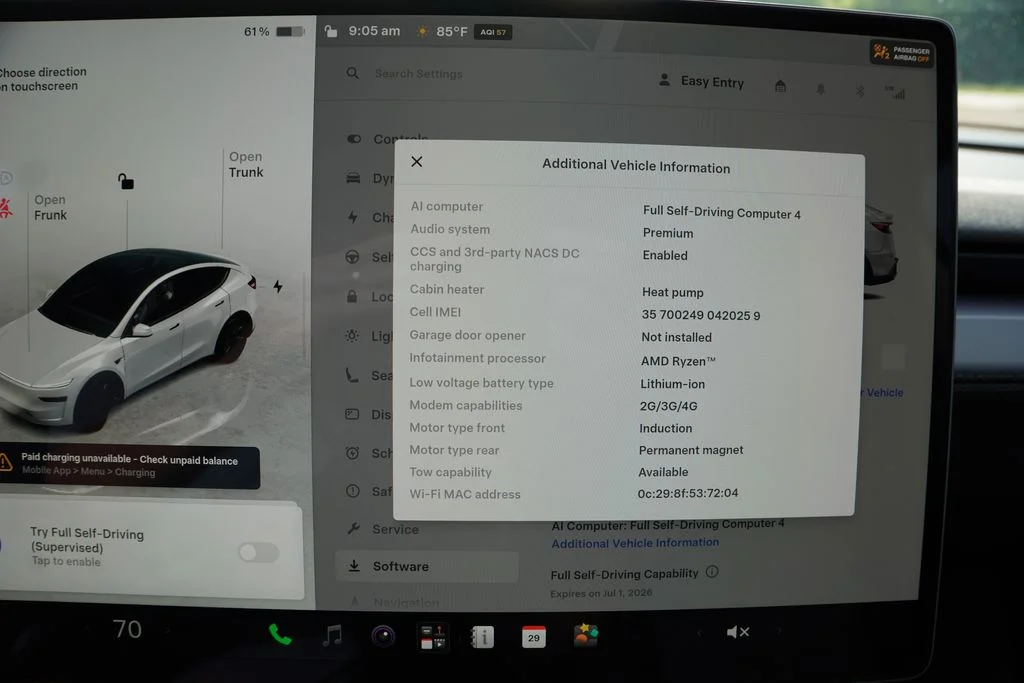
Task: Tap Open Frunk label
Action: [50, 207]
